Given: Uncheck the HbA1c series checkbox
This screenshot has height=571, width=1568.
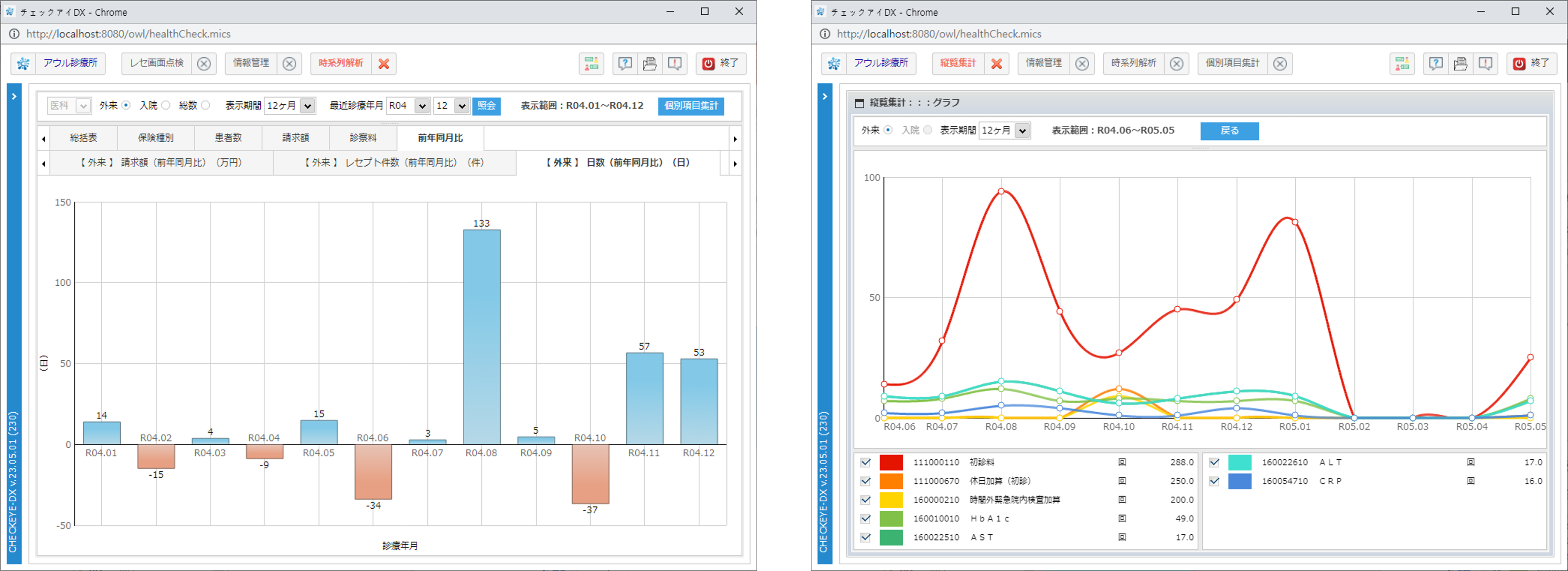Looking at the screenshot, I should click(x=866, y=519).
